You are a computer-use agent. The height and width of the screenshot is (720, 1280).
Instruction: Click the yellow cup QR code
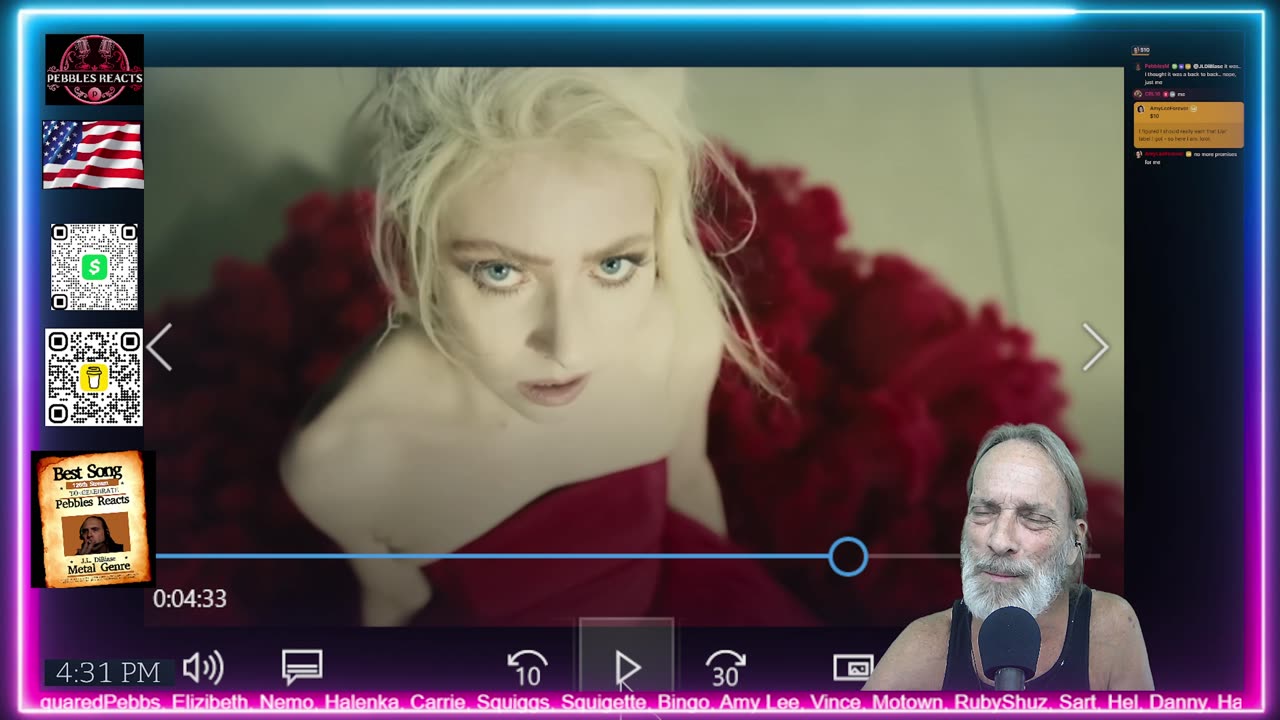pyautogui.click(x=94, y=378)
